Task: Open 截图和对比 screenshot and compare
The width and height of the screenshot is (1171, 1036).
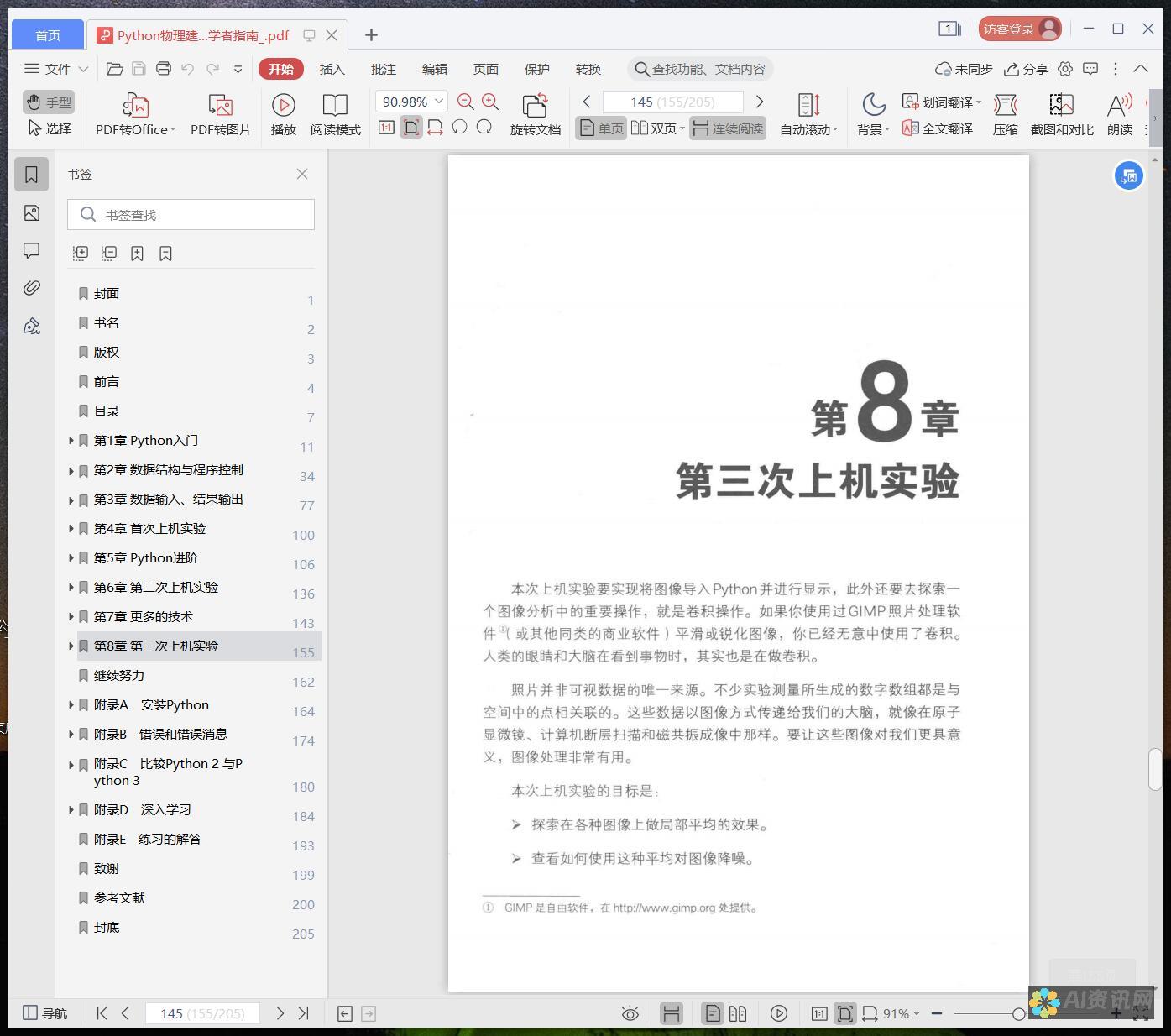Action: pos(1061,114)
